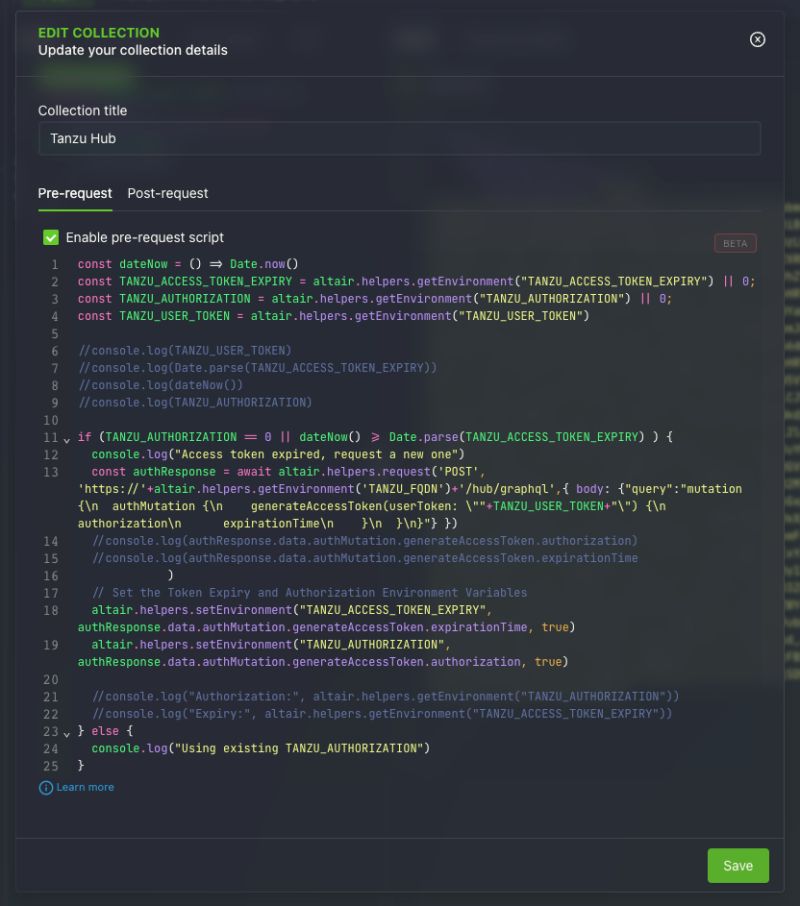The width and height of the screenshot is (800, 906).
Task: Open the Learn more link
Action: click(85, 787)
